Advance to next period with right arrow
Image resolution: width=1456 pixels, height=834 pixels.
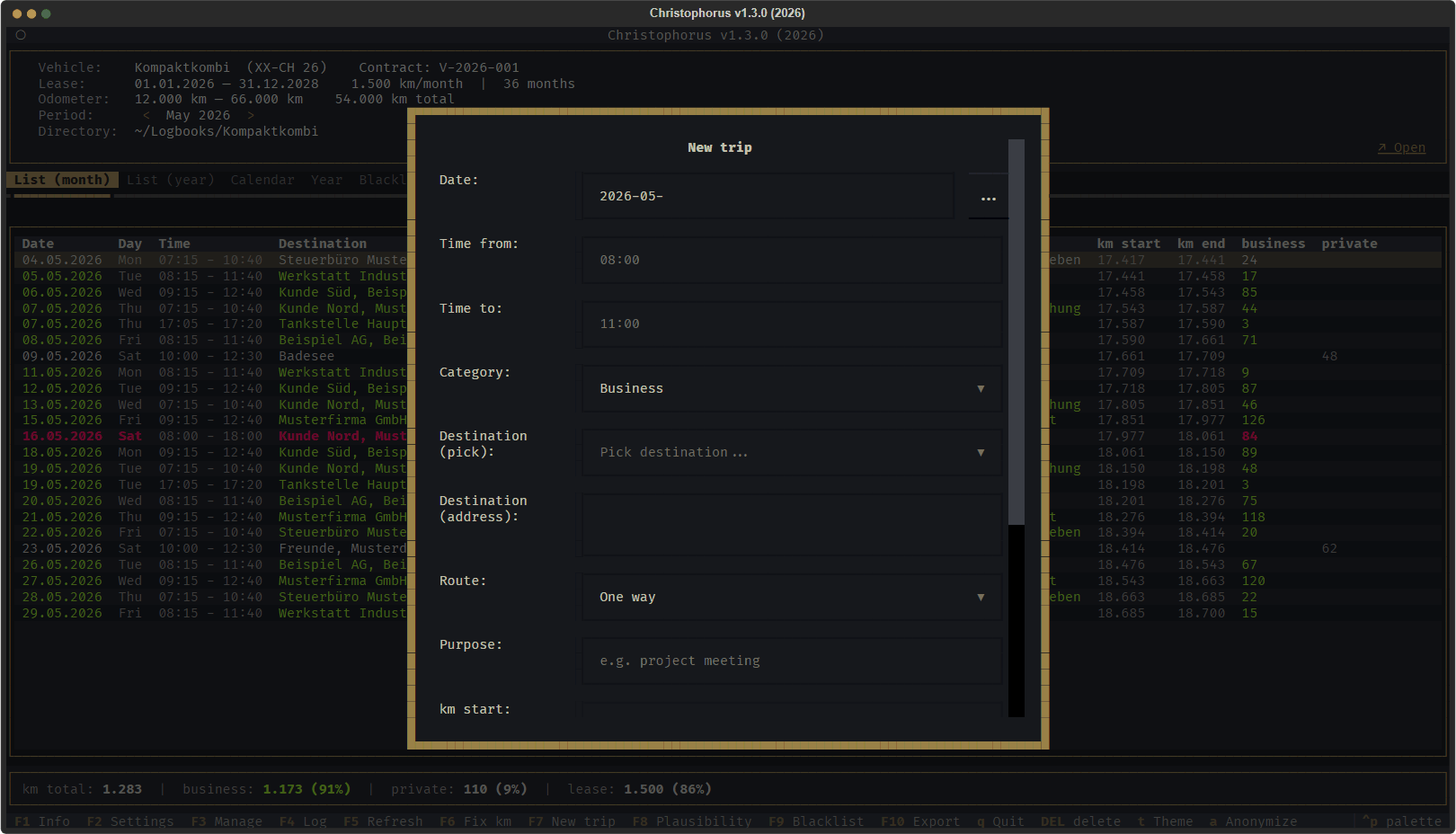251,116
